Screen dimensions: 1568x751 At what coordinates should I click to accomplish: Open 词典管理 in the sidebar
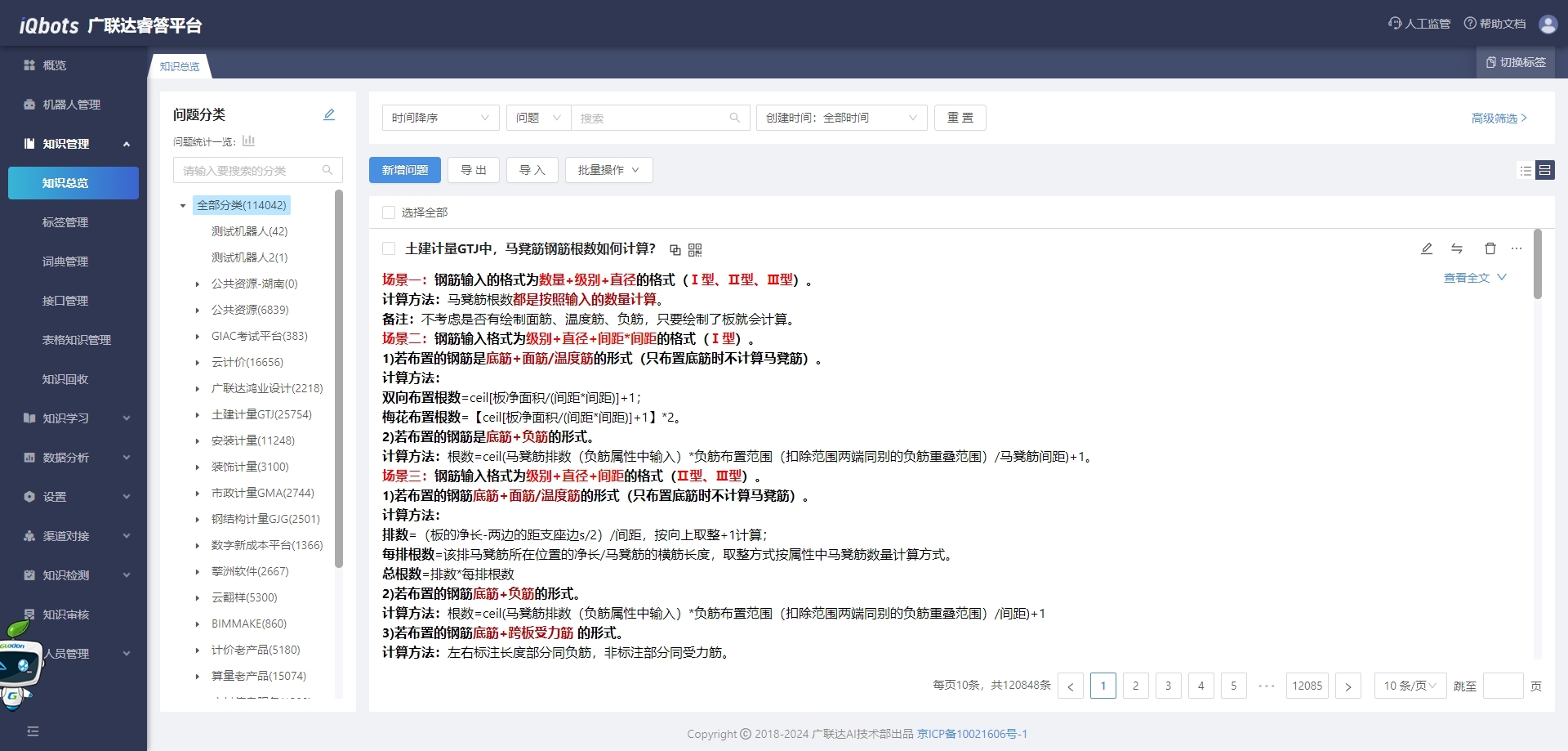(65, 262)
